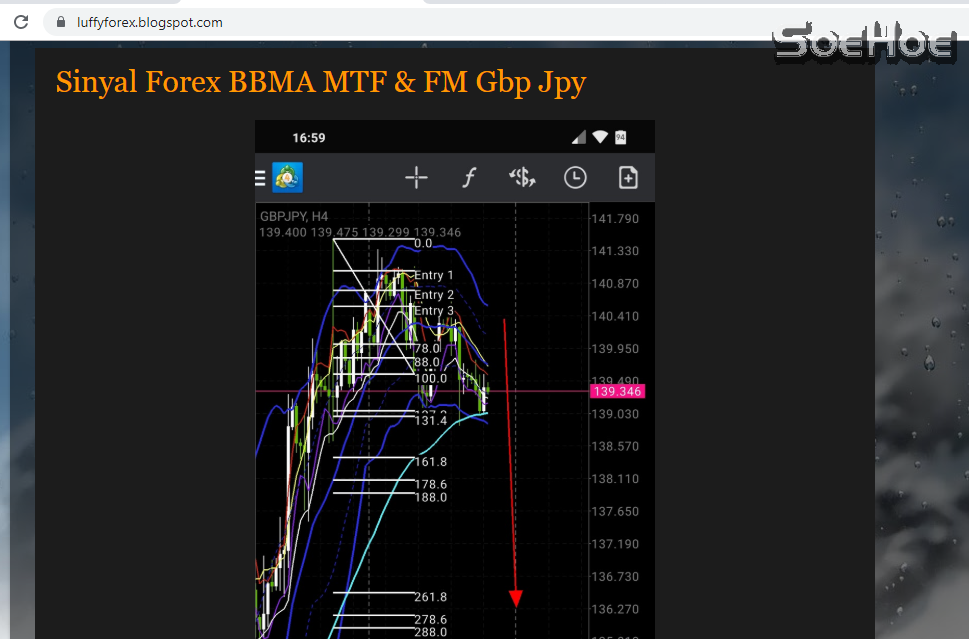Open the trade currency exchange icon

(x=522, y=177)
